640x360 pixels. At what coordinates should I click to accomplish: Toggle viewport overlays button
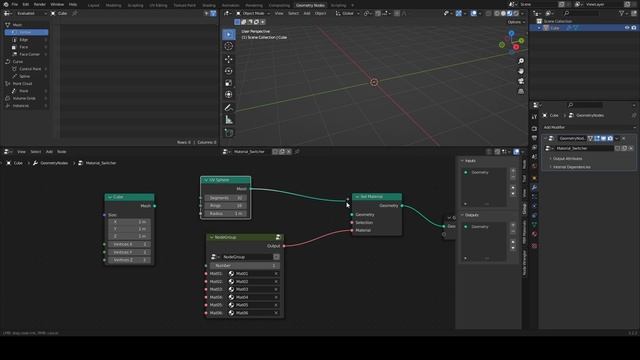473,13
